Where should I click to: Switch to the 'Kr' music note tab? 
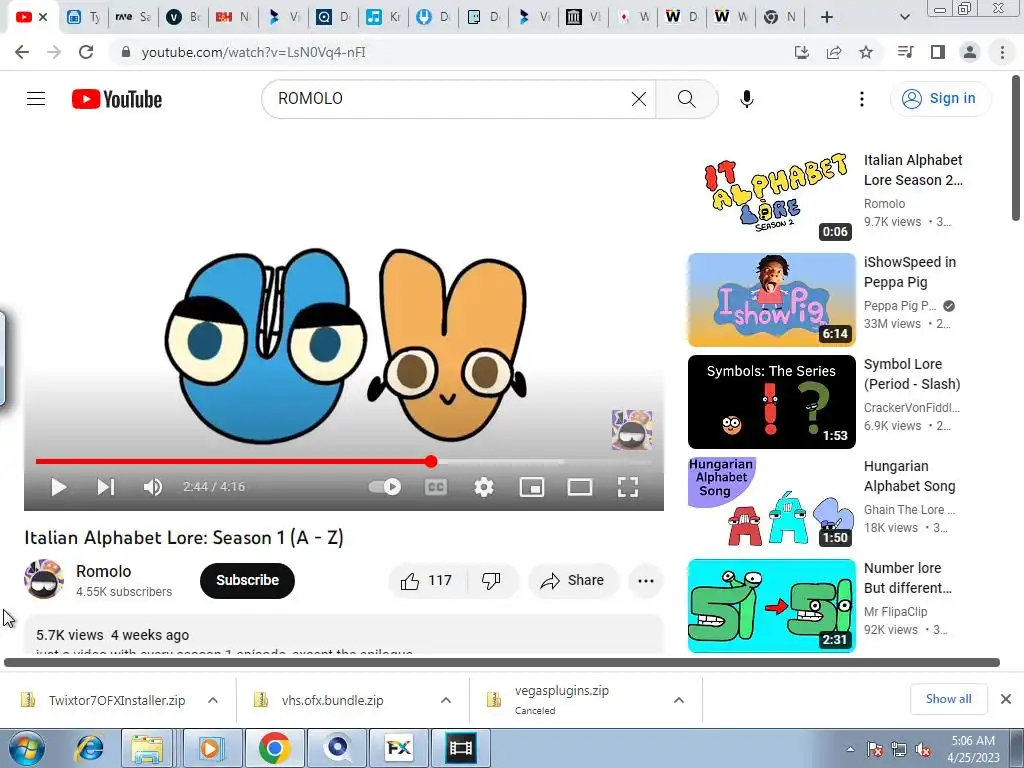point(383,17)
